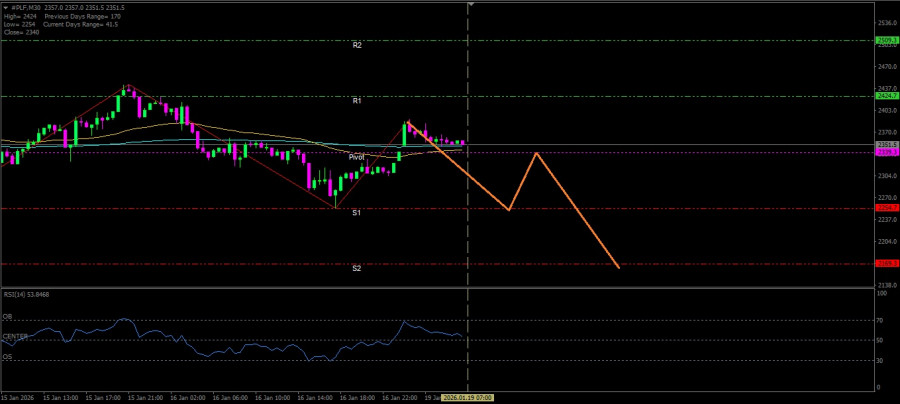This screenshot has width=900, height=404.
Task: Click the OB level label in RSI panel
Action: 7,317
